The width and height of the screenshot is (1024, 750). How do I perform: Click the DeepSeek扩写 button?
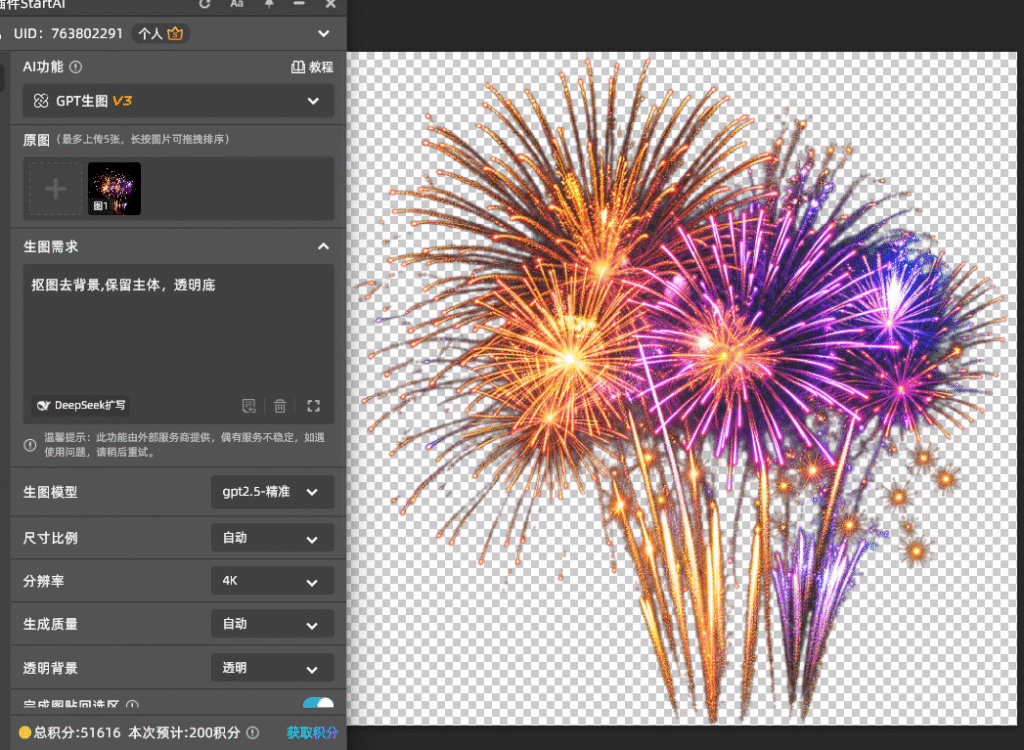[80, 406]
